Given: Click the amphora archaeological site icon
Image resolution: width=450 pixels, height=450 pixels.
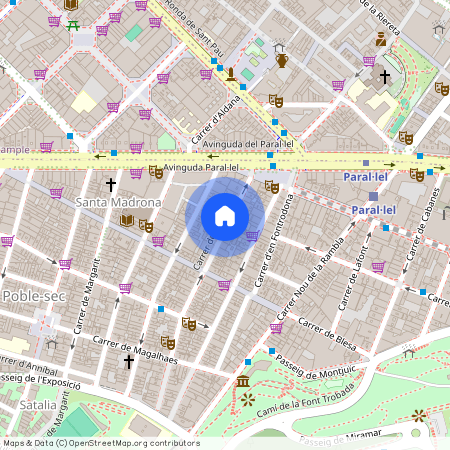Looking at the screenshot, I should pyautogui.click(x=282, y=61).
